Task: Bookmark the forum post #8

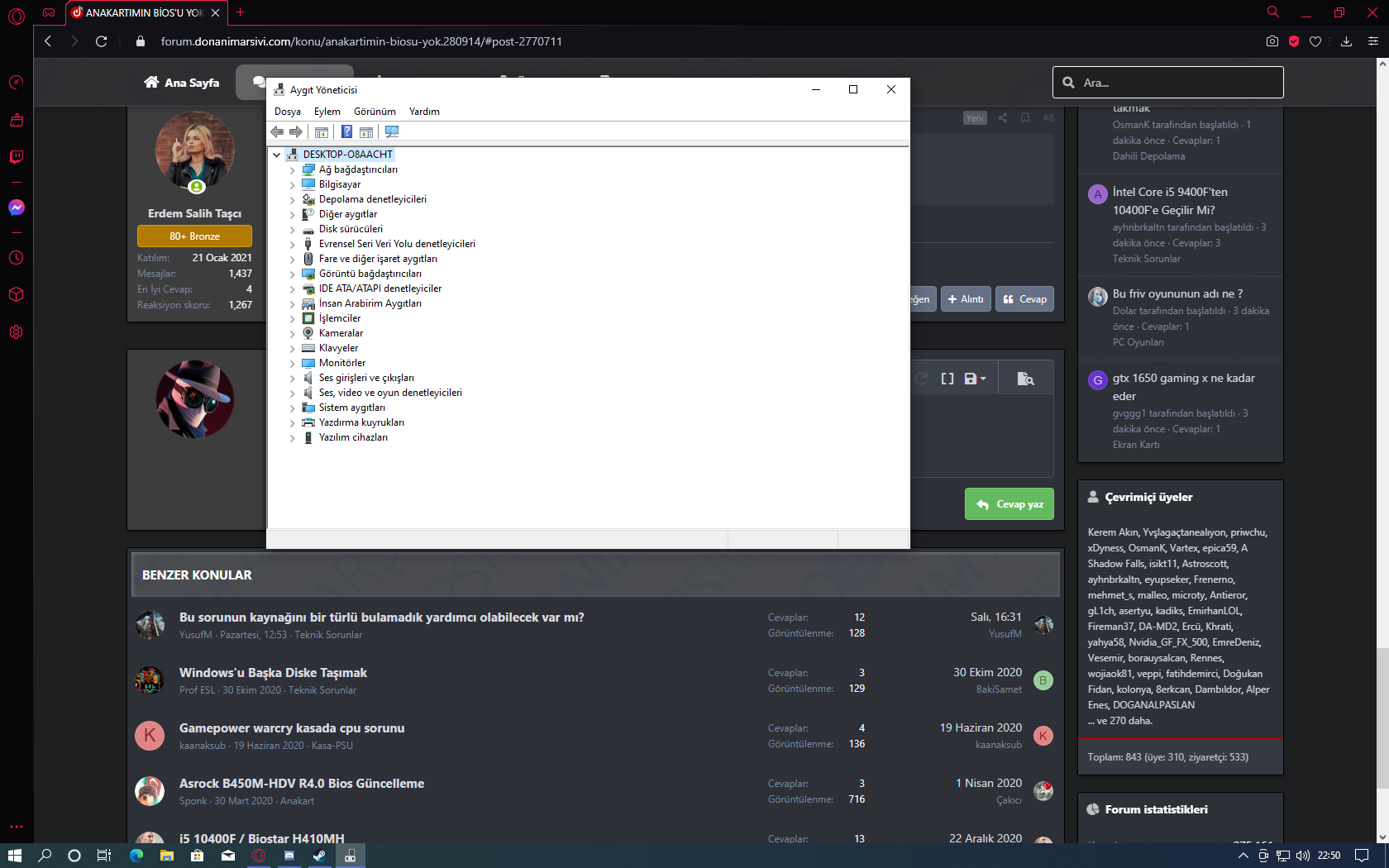Action: 1025,118
